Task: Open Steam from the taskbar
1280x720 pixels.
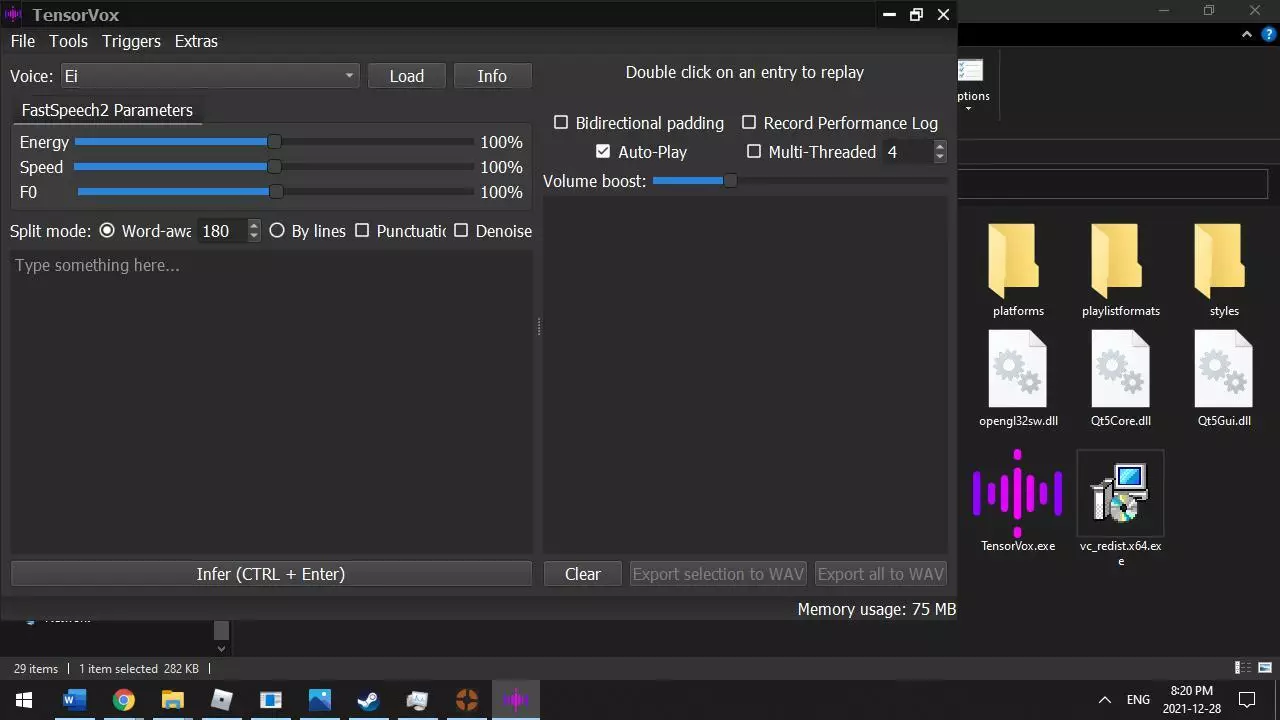Action: (368, 700)
